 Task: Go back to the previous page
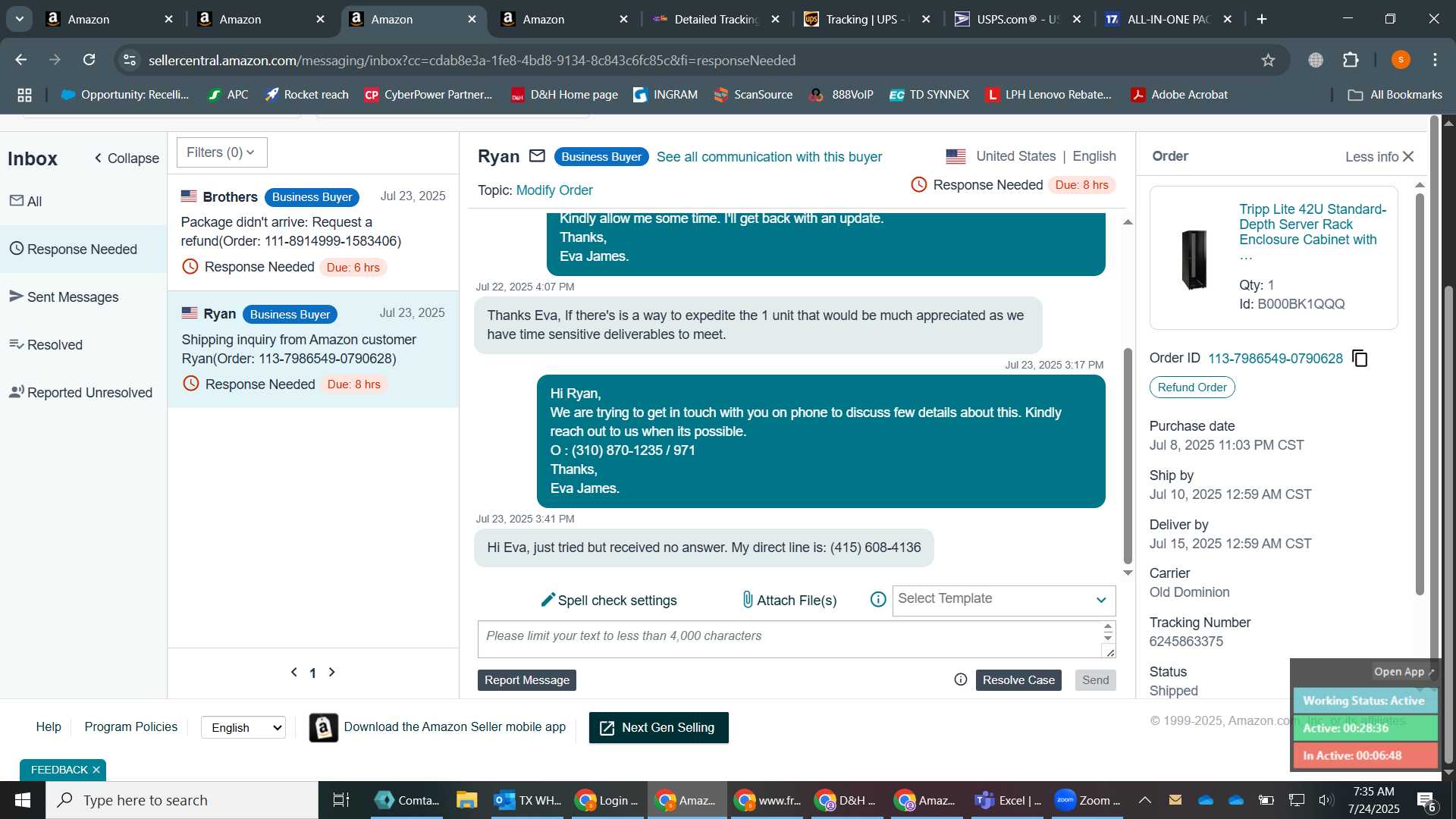pyautogui.click(x=21, y=60)
